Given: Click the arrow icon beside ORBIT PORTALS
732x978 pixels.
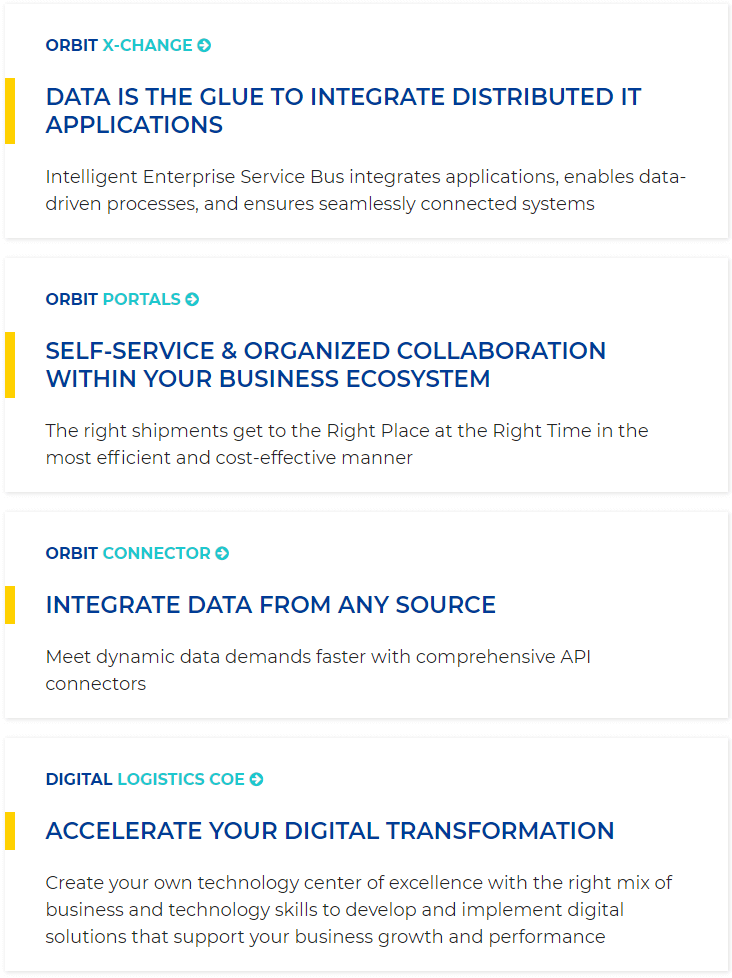Looking at the screenshot, I should pos(192,299).
